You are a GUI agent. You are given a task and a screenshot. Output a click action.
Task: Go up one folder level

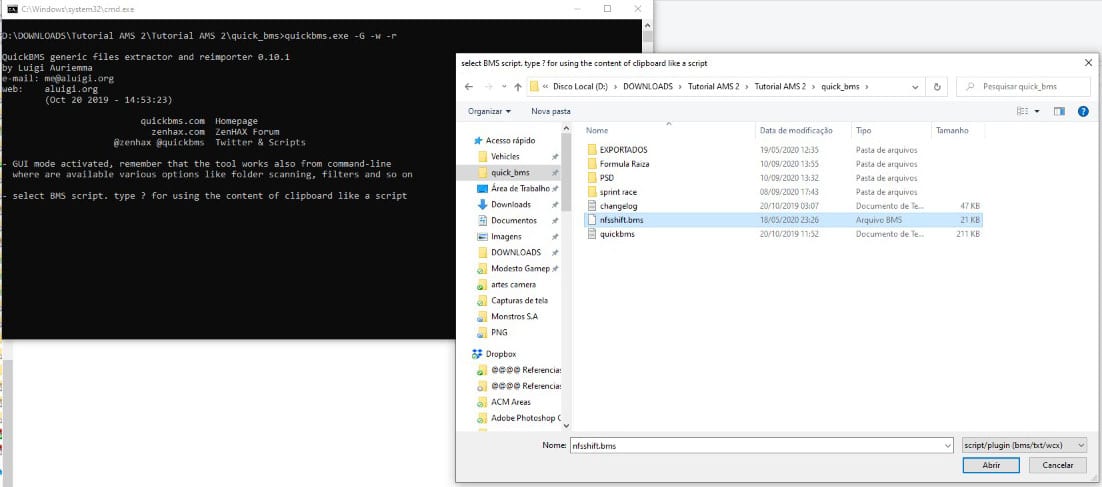point(515,87)
